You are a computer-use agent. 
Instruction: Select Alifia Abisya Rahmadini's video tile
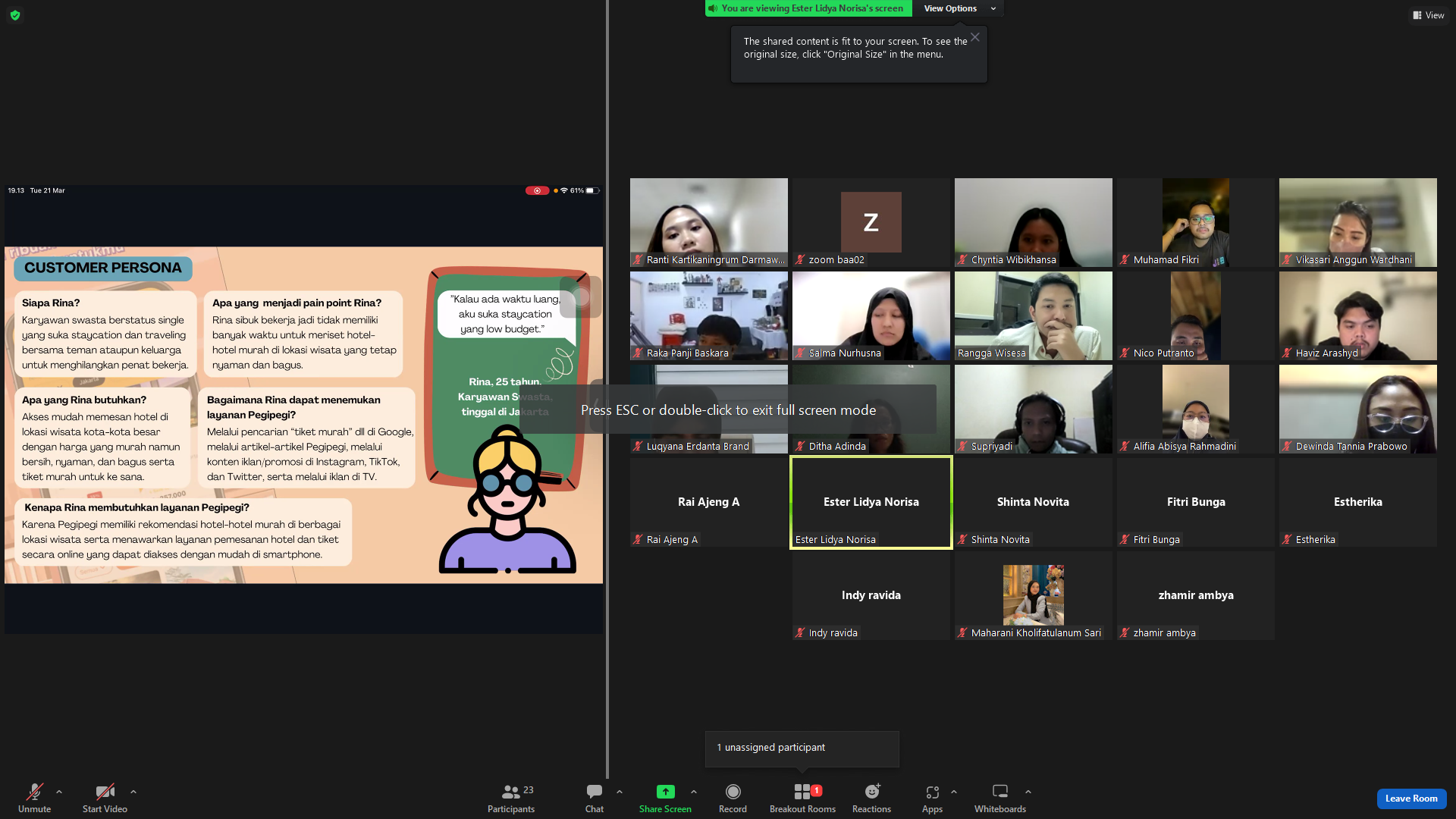pyautogui.click(x=1196, y=409)
